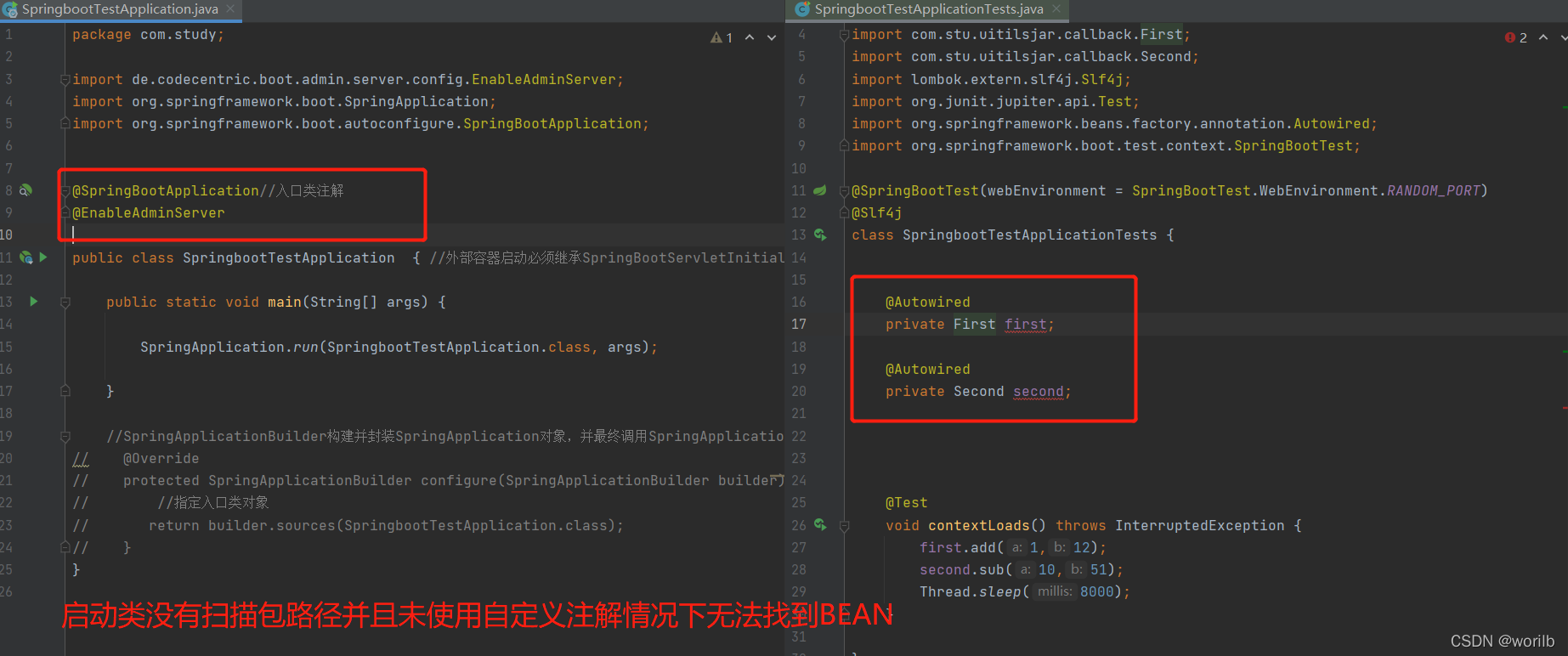Place caret on empty line 10 in left editor
Viewport: 1568px width, 656px height.
click(425, 235)
